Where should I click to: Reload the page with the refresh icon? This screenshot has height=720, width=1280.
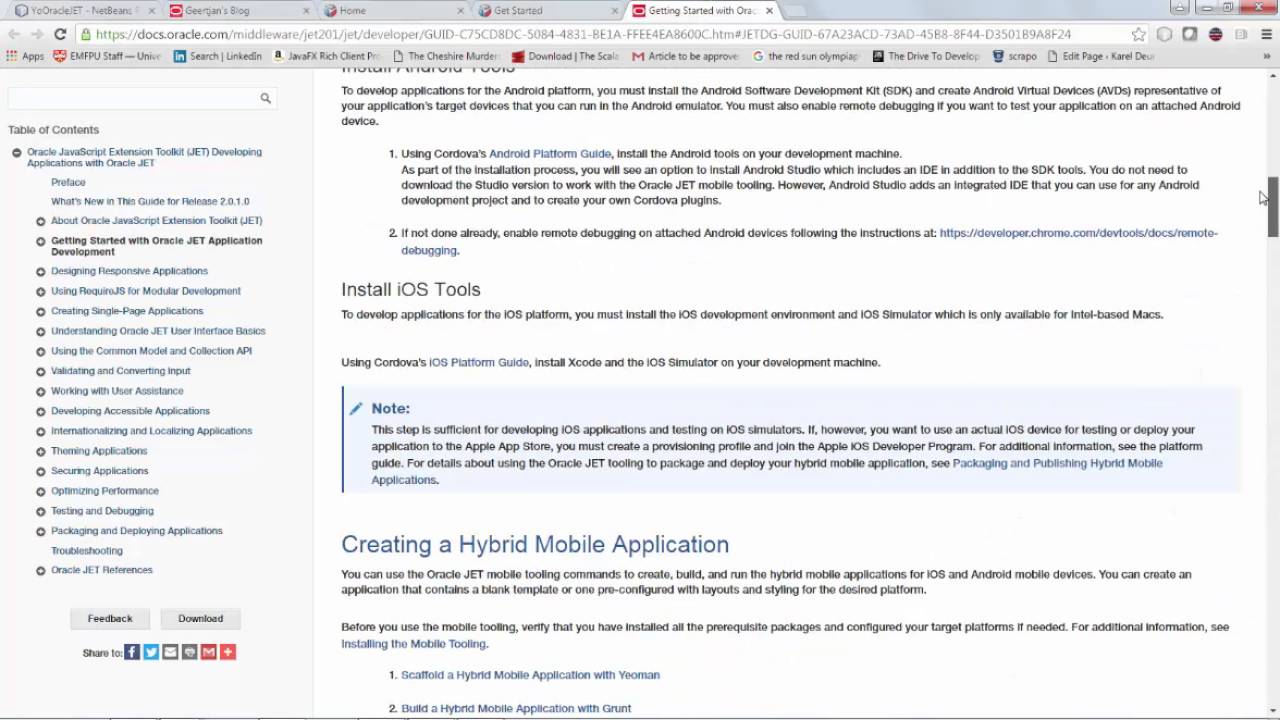tap(60, 34)
